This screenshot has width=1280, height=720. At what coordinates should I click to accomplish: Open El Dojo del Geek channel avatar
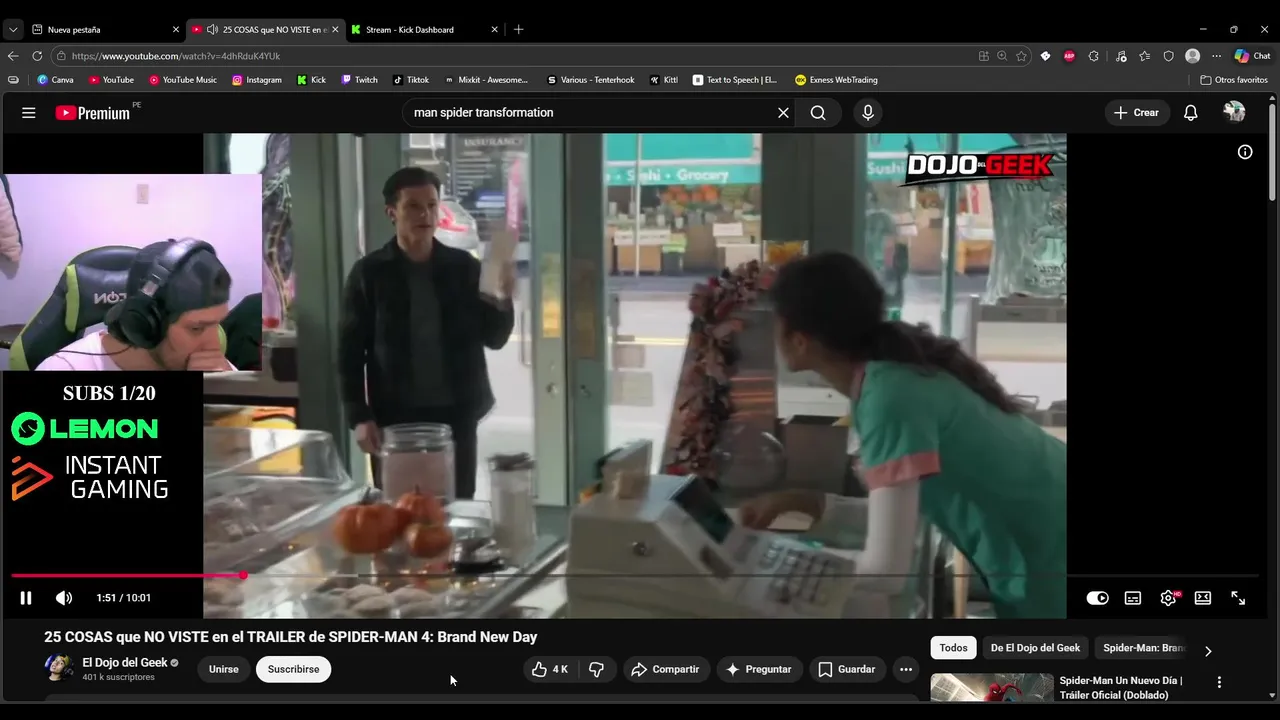click(59, 668)
